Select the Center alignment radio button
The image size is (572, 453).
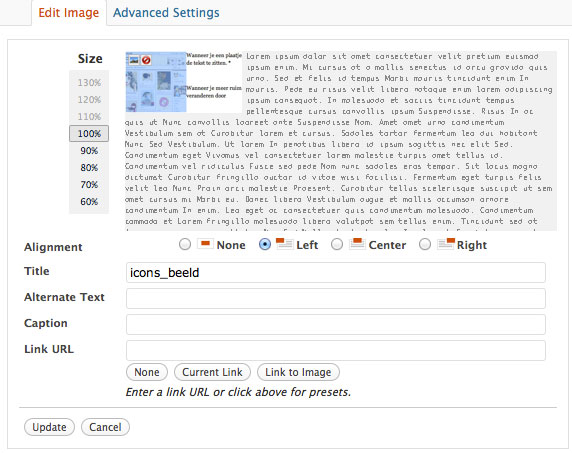click(x=337, y=244)
